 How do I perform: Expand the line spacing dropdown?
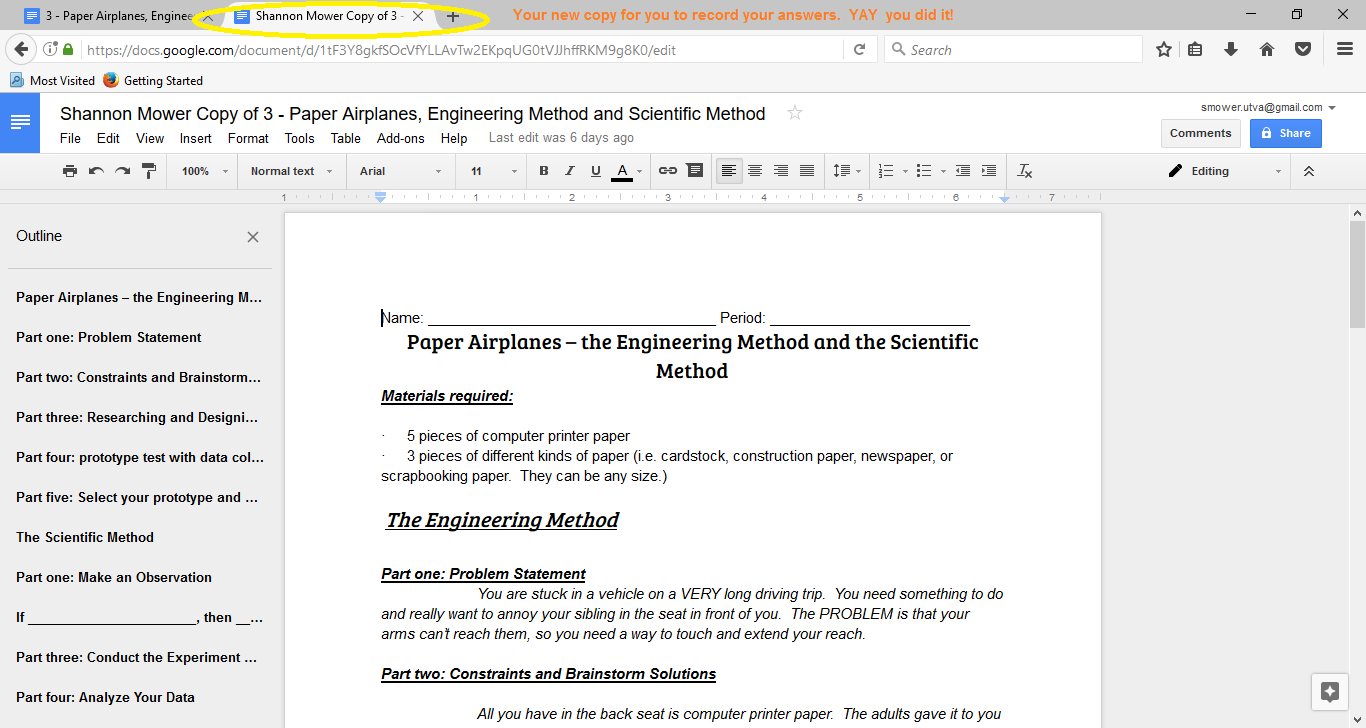(846, 171)
